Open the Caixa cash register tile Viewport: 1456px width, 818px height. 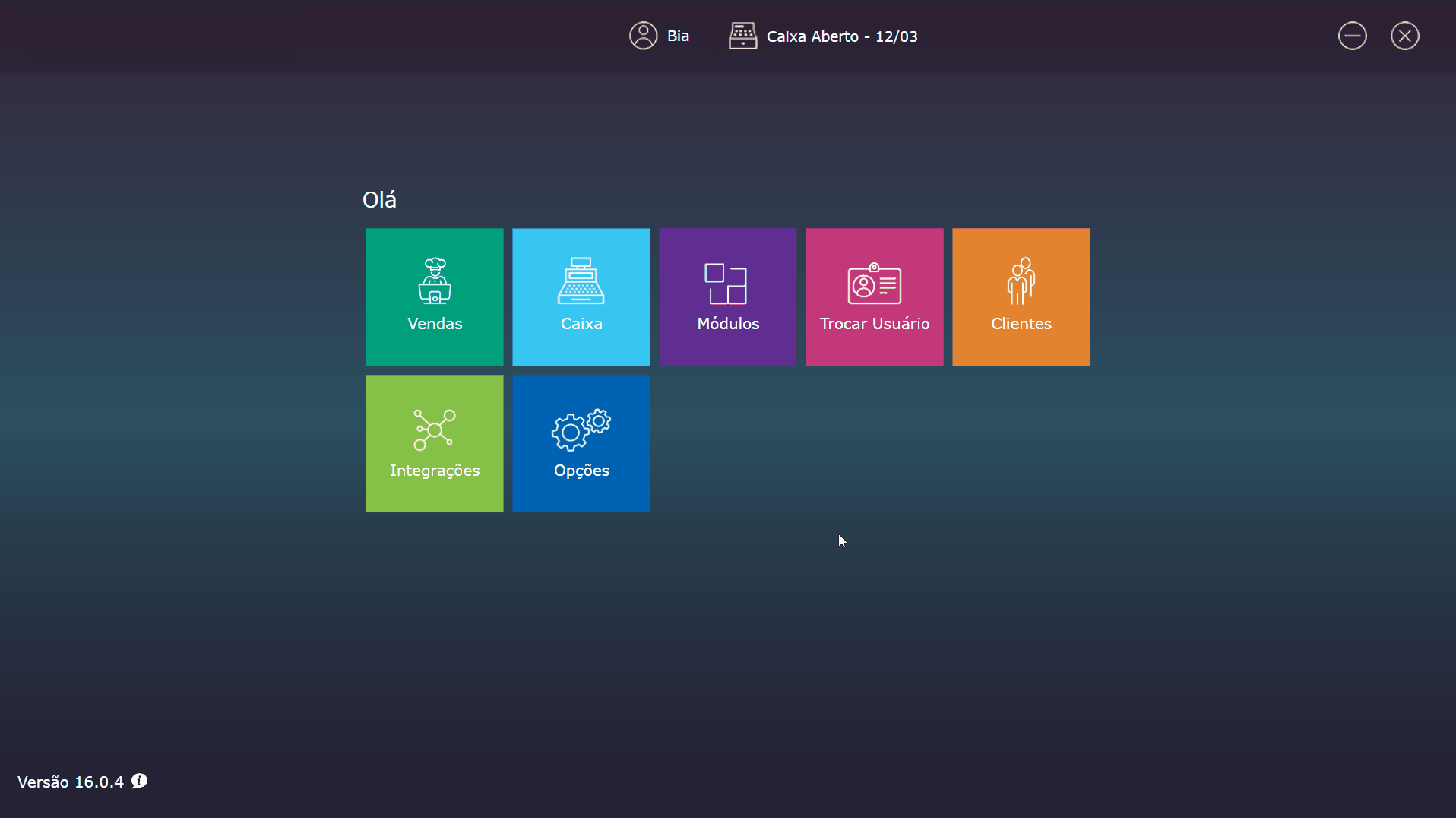[581, 296]
